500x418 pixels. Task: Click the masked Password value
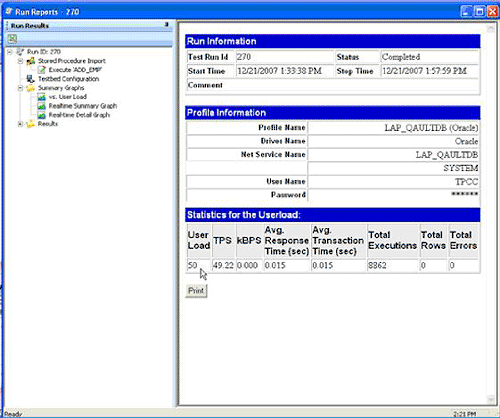465,194
